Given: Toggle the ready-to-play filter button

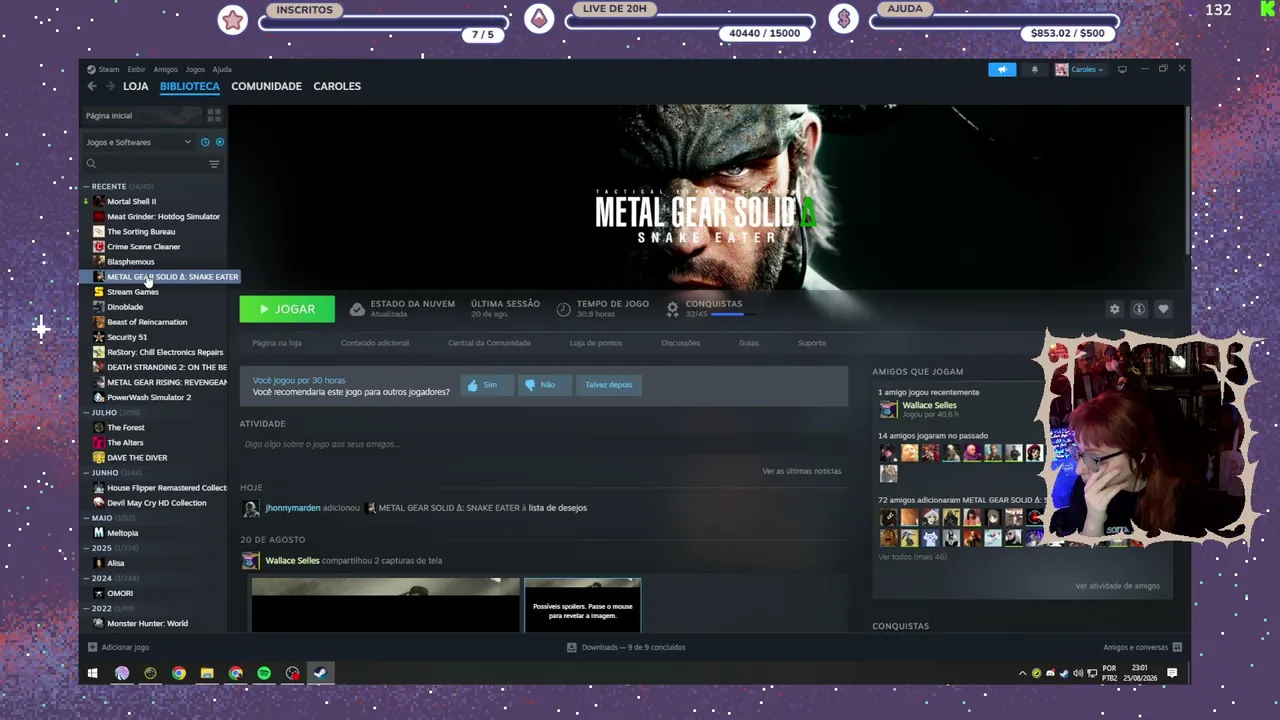Looking at the screenshot, I should point(220,142).
